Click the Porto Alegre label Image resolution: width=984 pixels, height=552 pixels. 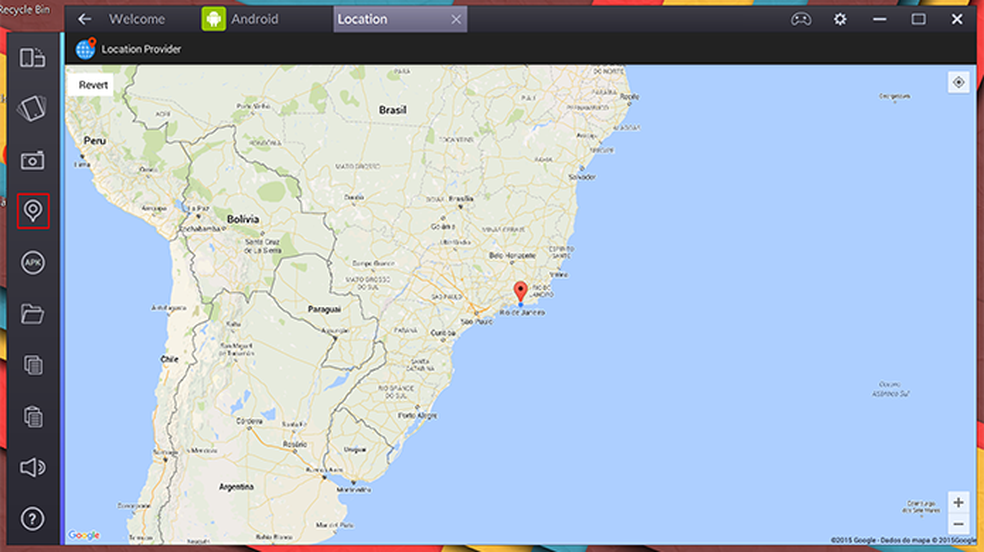[x=417, y=415]
